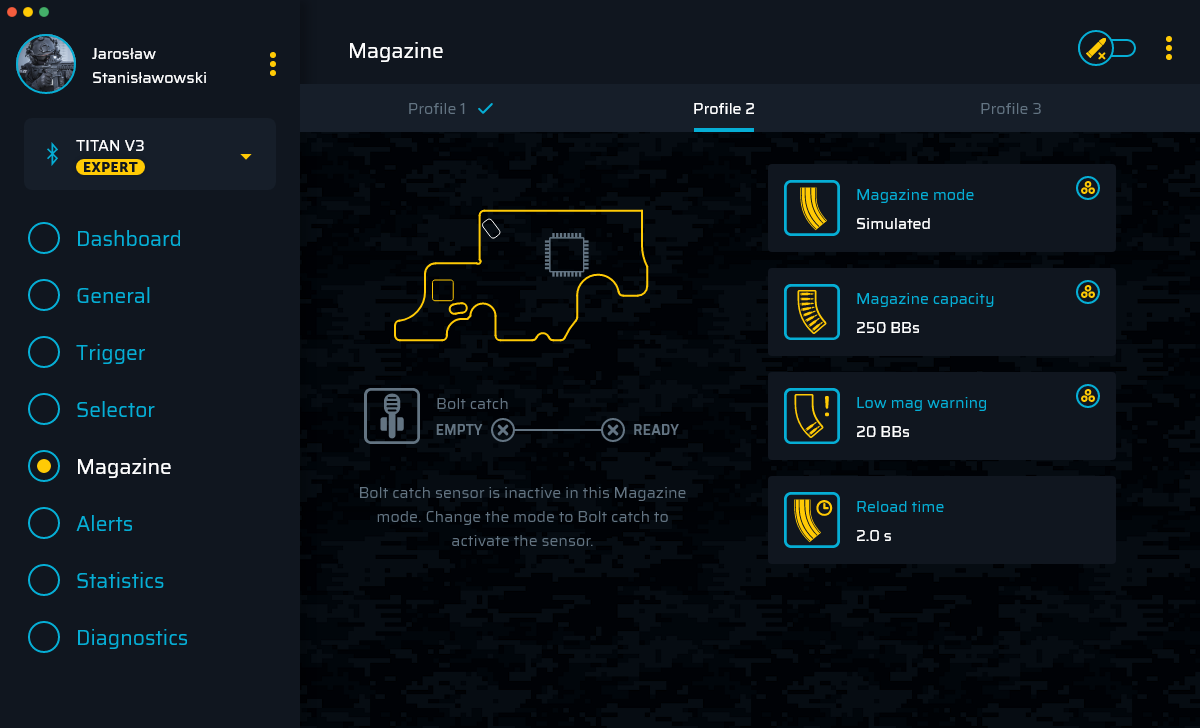Click the Low mag warning icon
Screen dimensions: 1200x728
point(812,416)
